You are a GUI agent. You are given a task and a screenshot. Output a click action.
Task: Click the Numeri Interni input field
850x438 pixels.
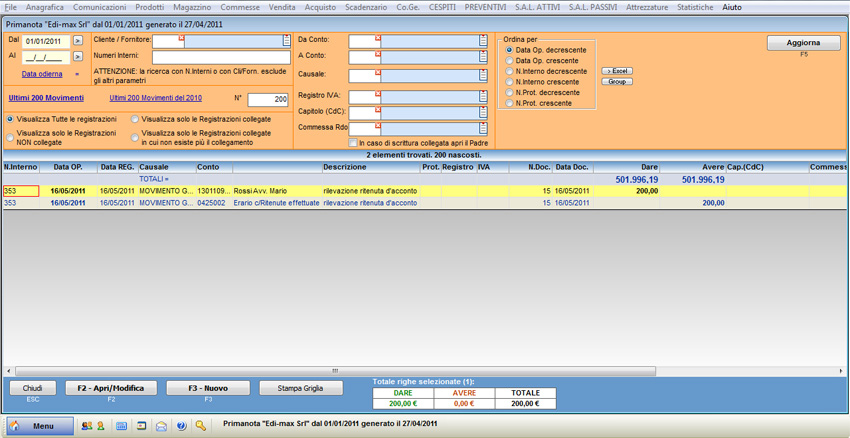[220, 57]
